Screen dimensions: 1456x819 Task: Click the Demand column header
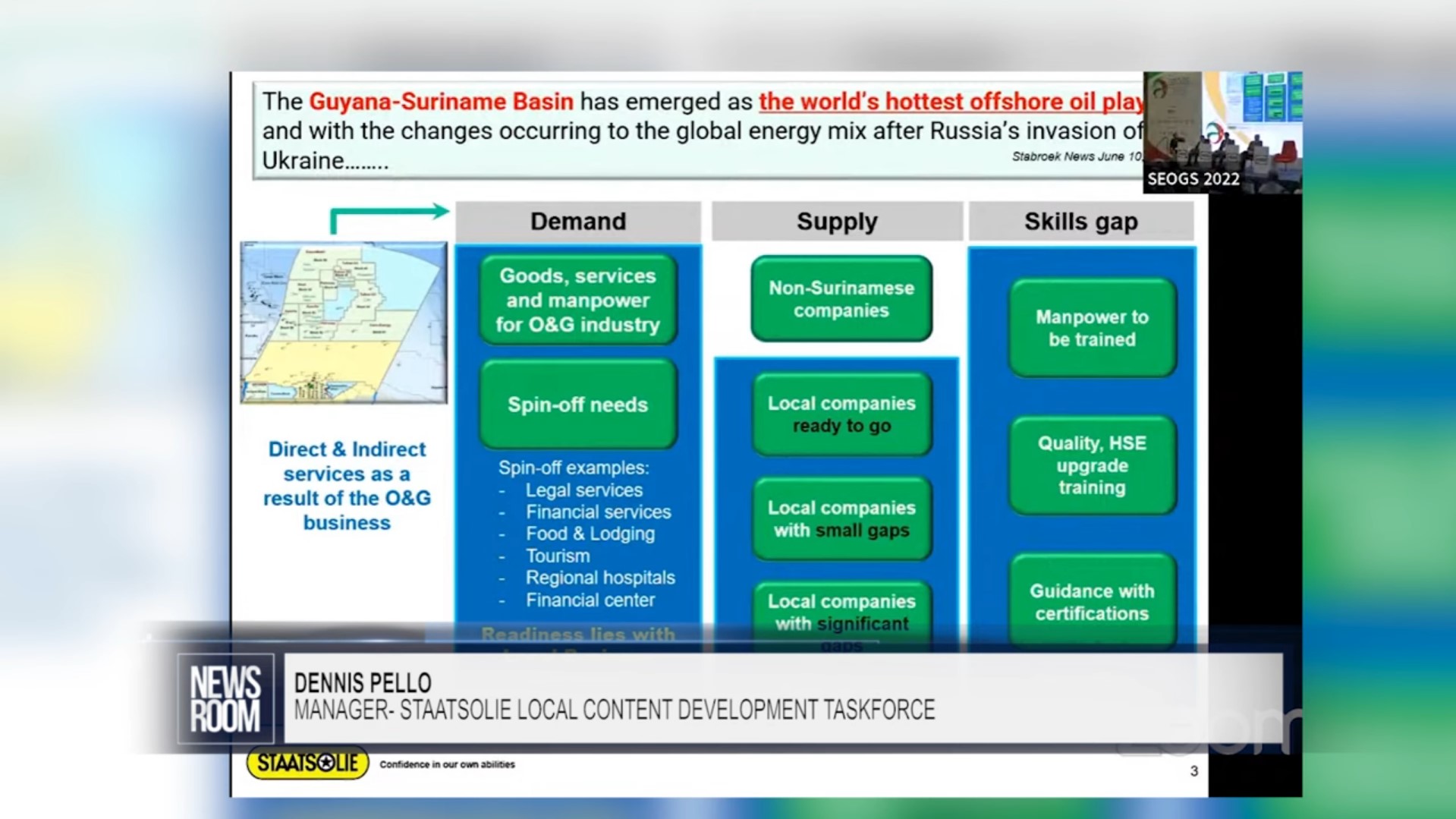[578, 222]
